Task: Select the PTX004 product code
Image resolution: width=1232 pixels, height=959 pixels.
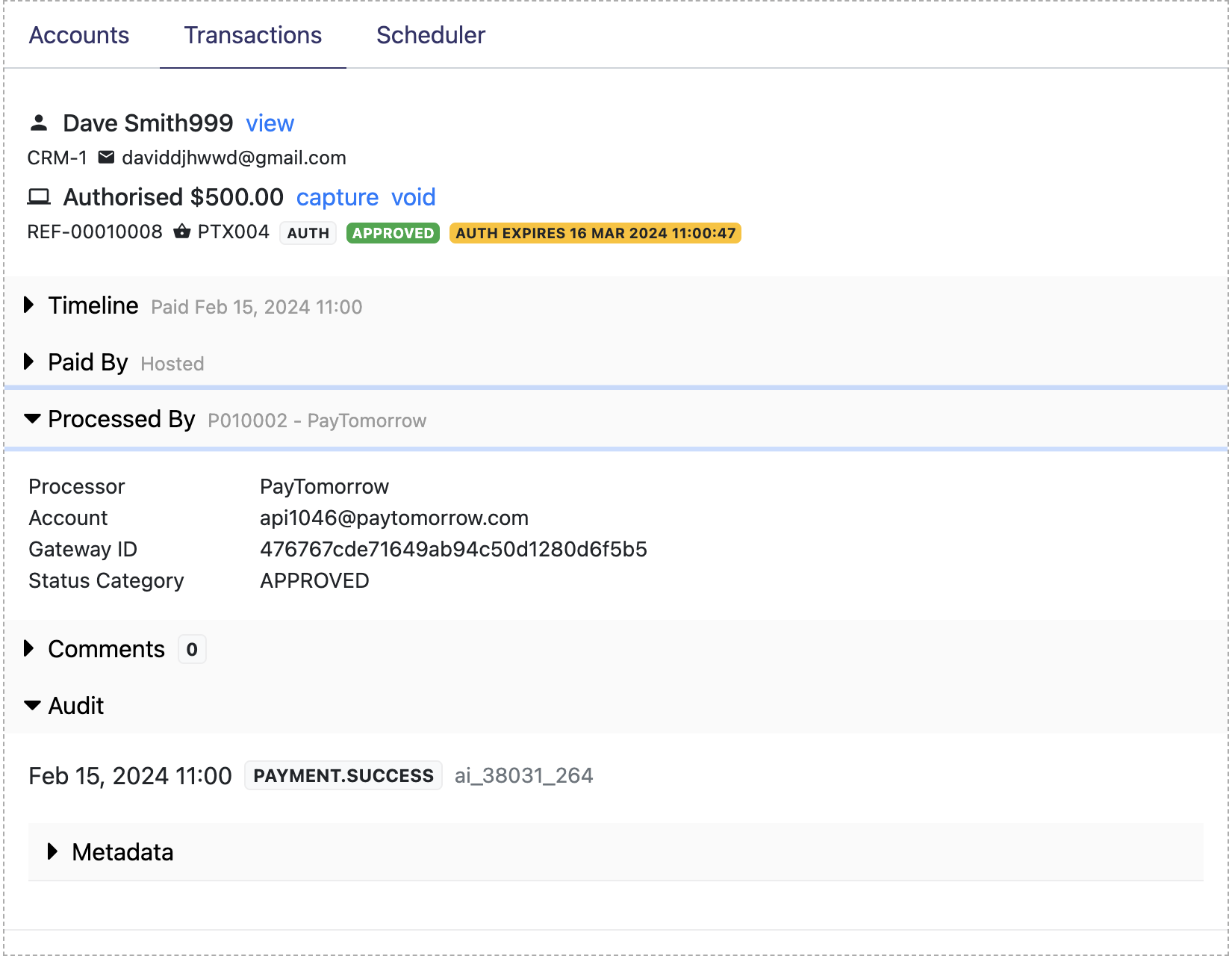Action: (x=234, y=232)
